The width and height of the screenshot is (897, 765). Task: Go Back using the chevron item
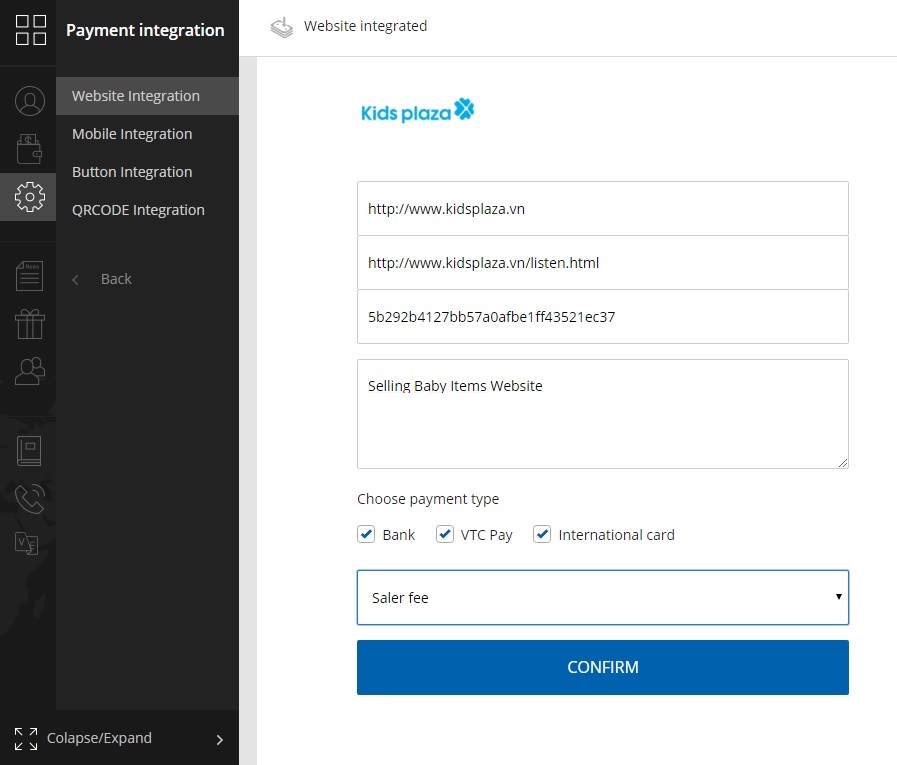tap(102, 279)
